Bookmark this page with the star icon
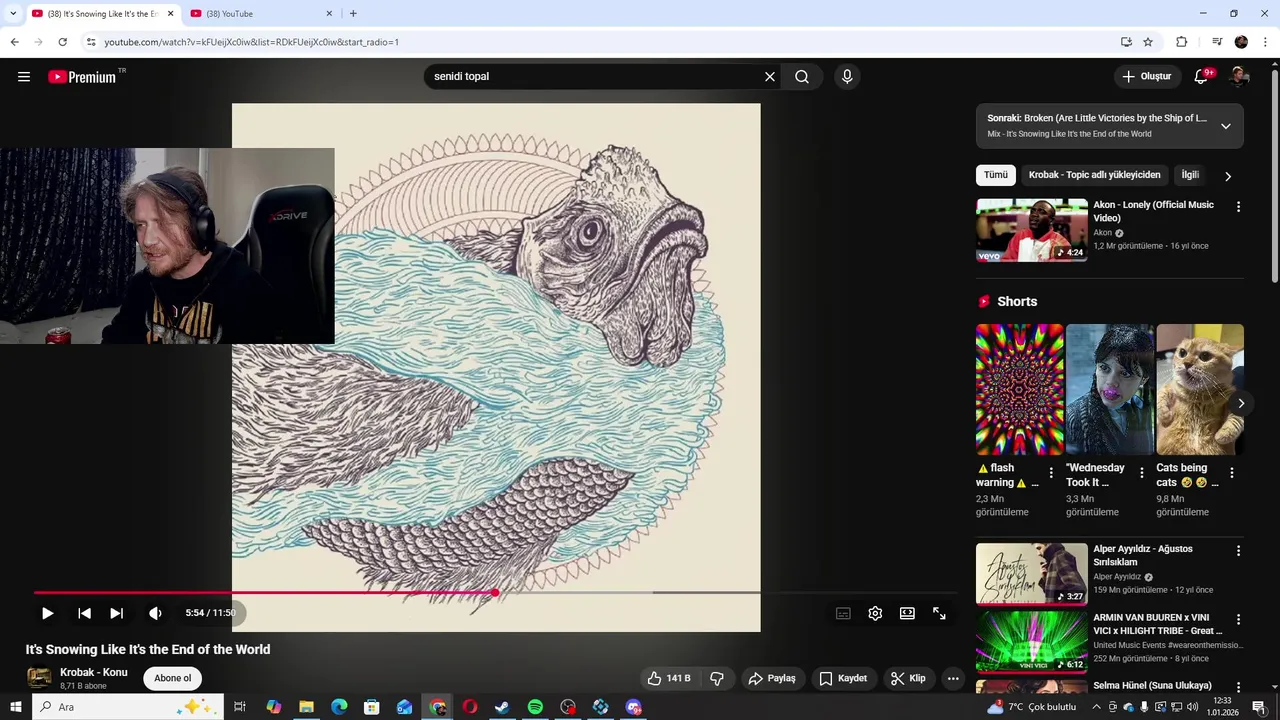This screenshot has height=720, width=1280. 1148,42
